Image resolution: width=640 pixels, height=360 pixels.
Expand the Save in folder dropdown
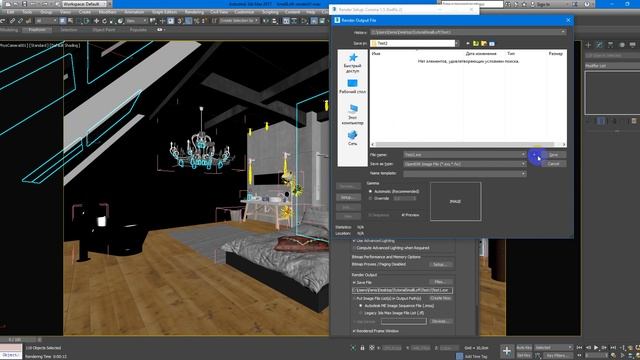[x=457, y=43]
